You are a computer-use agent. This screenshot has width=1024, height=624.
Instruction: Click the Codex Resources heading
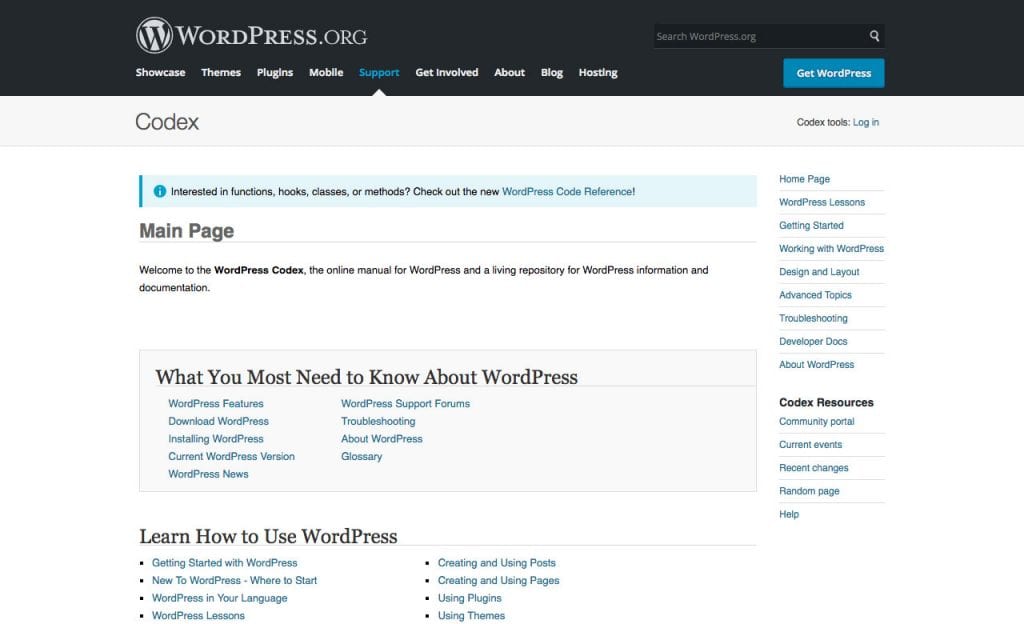(x=825, y=402)
